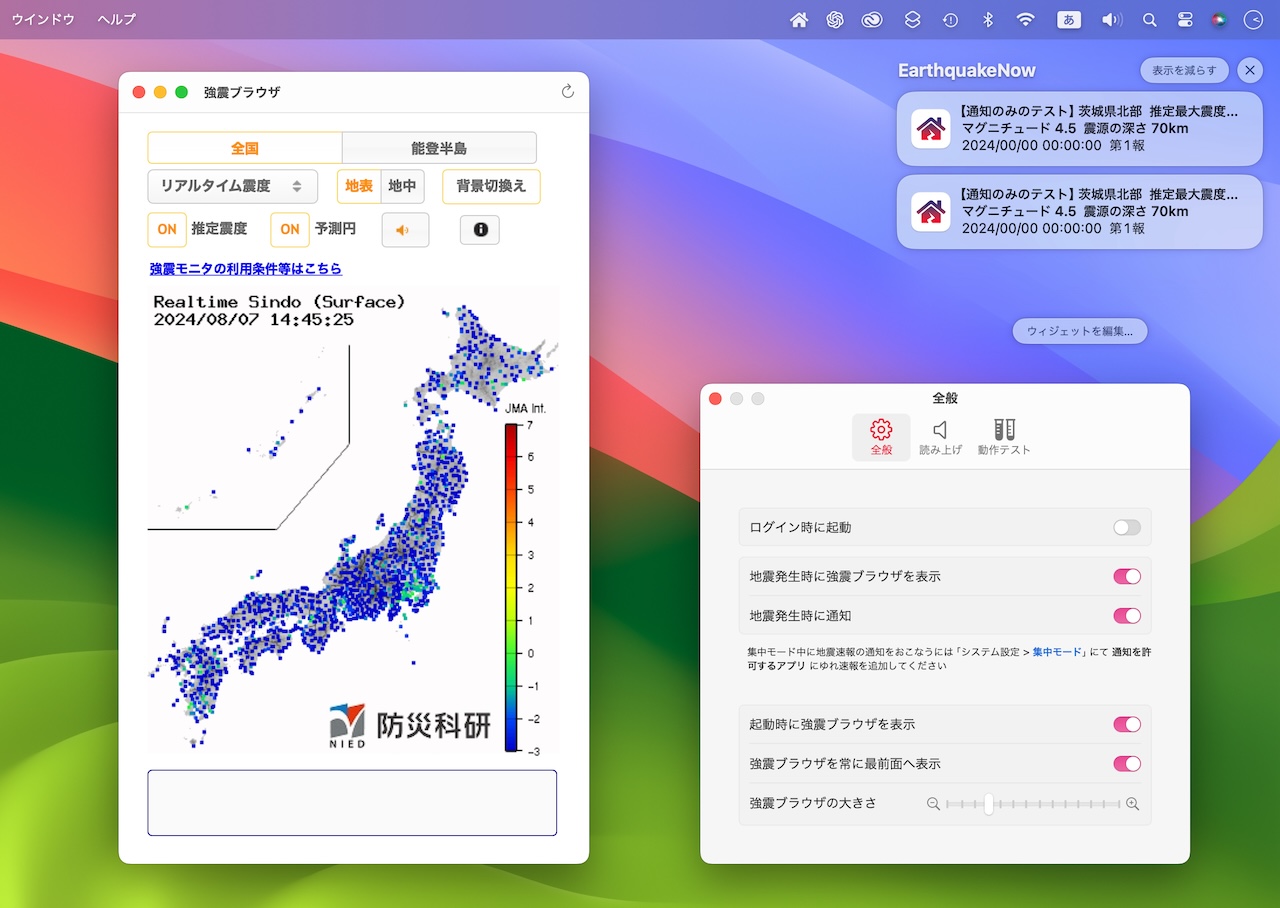
Task: Toggle 地震発生時に強震ブラウザを表示 switch
Action: pos(1127,576)
